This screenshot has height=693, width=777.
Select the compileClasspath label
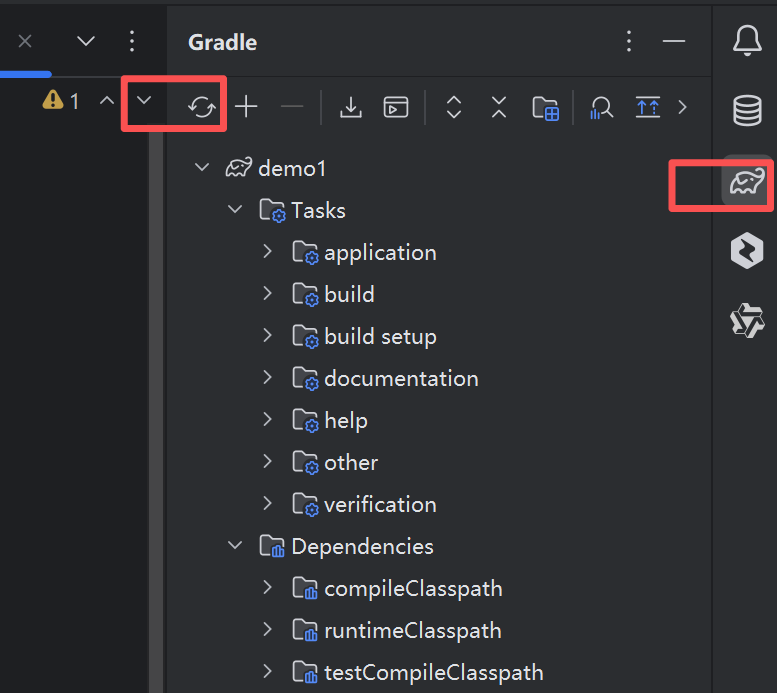click(x=413, y=589)
